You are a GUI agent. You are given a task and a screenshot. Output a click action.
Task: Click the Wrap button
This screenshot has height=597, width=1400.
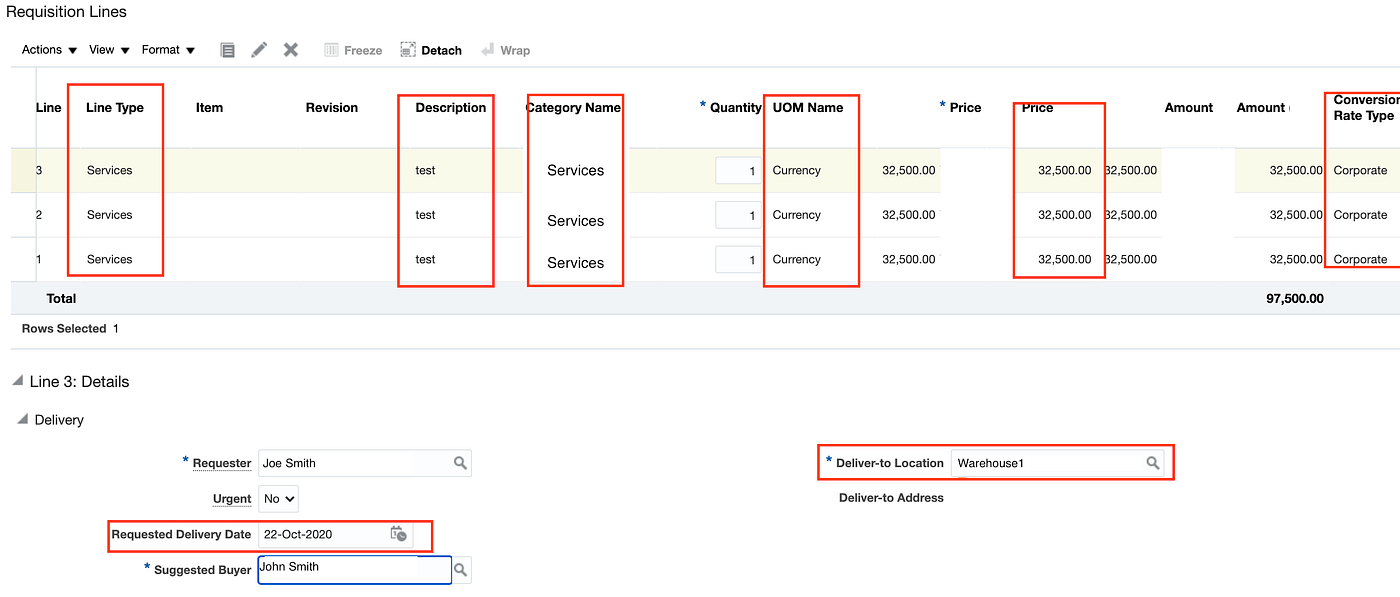(505, 49)
